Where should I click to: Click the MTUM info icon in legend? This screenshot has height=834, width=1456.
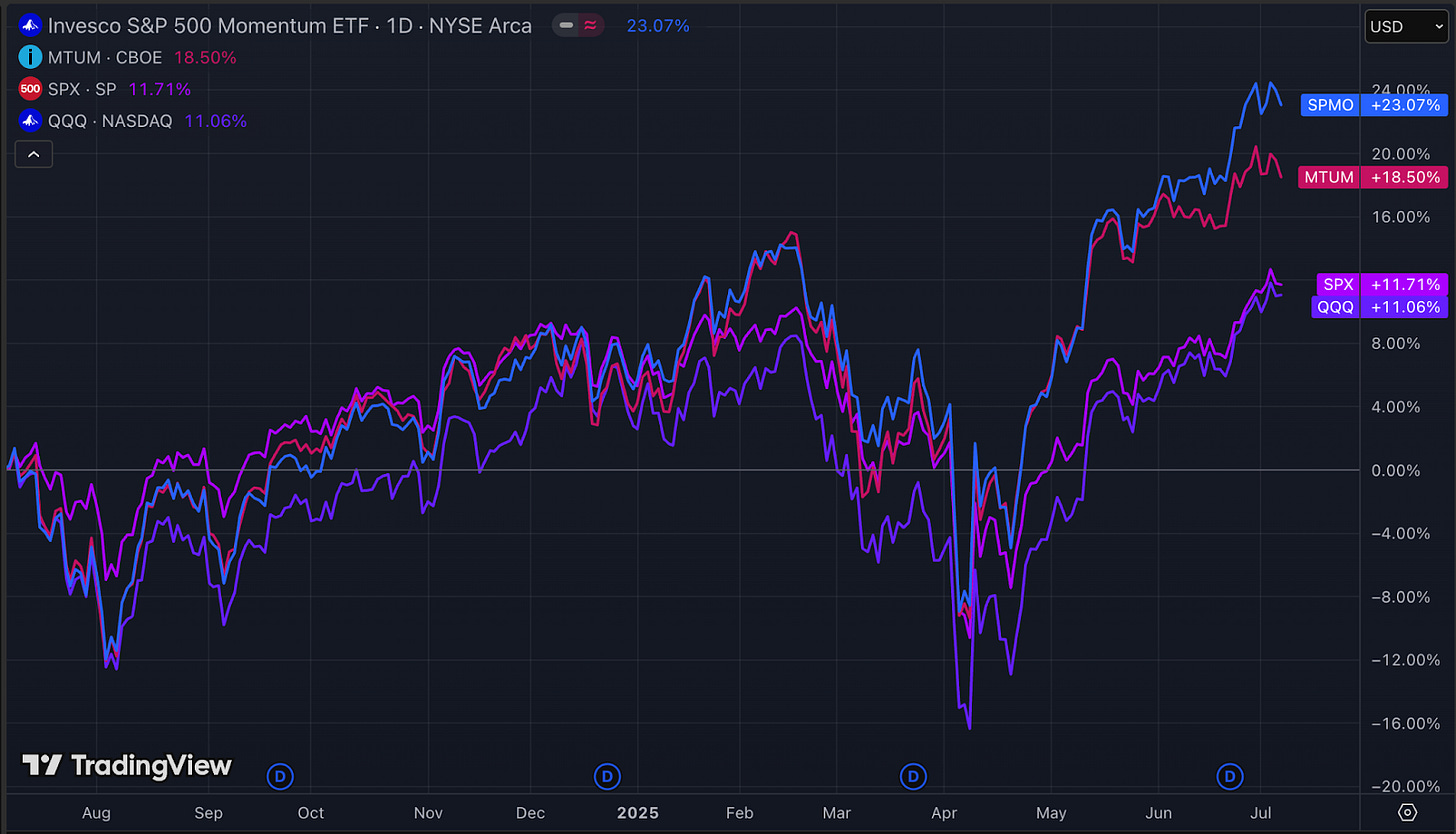[31, 57]
